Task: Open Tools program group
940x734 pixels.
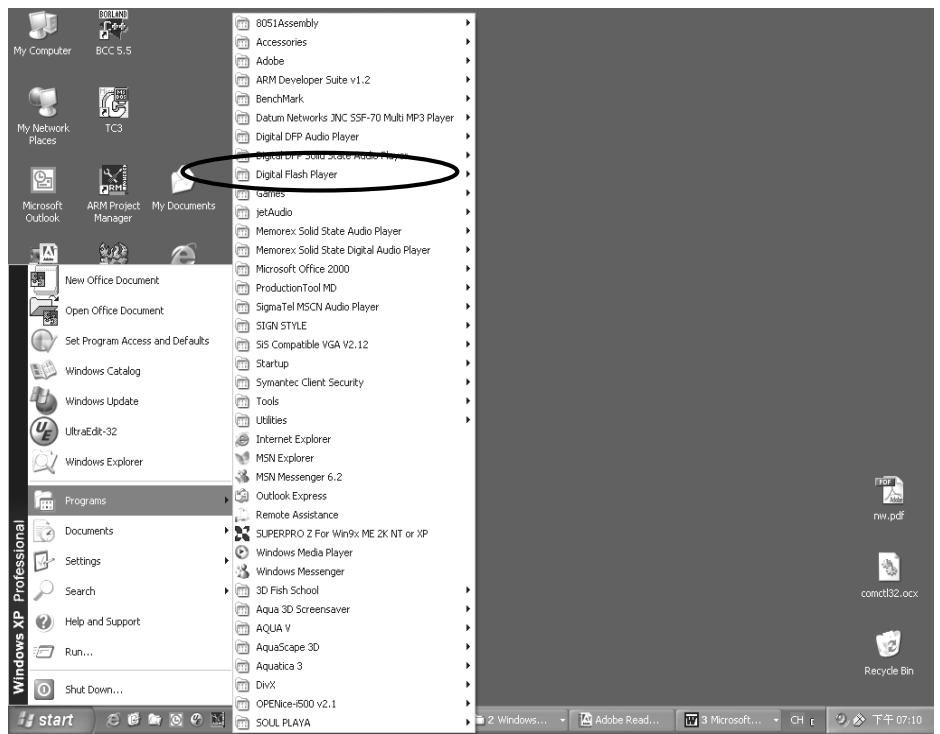Action: 354,402
